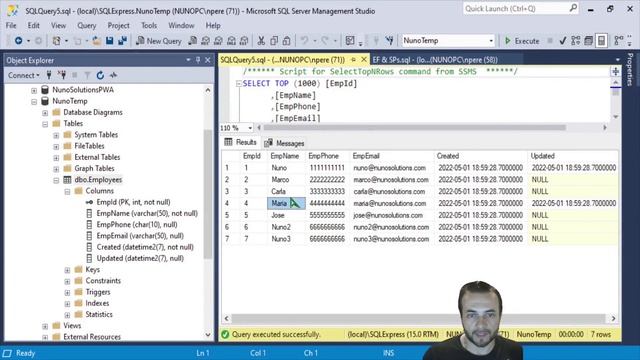This screenshot has height=360, width=640.
Task: Click the New Query button
Action: [159, 40]
